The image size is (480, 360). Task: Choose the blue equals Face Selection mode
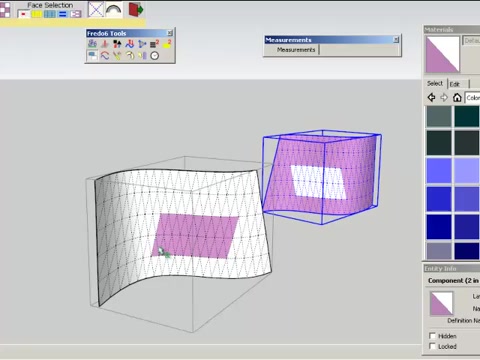pos(63,14)
